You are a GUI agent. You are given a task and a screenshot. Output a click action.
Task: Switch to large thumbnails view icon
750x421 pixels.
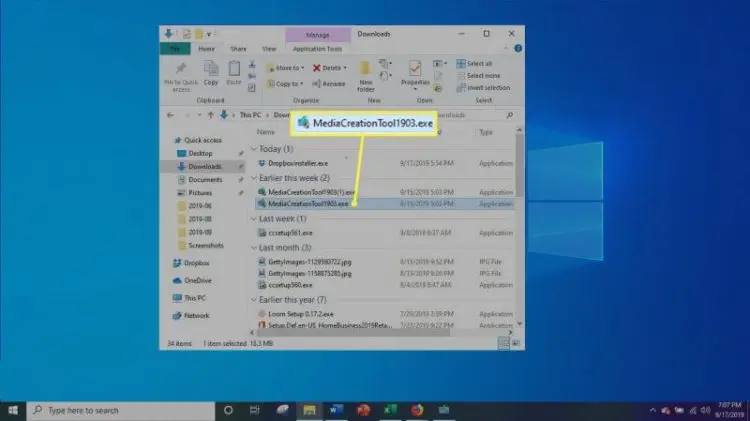[x=516, y=343]
